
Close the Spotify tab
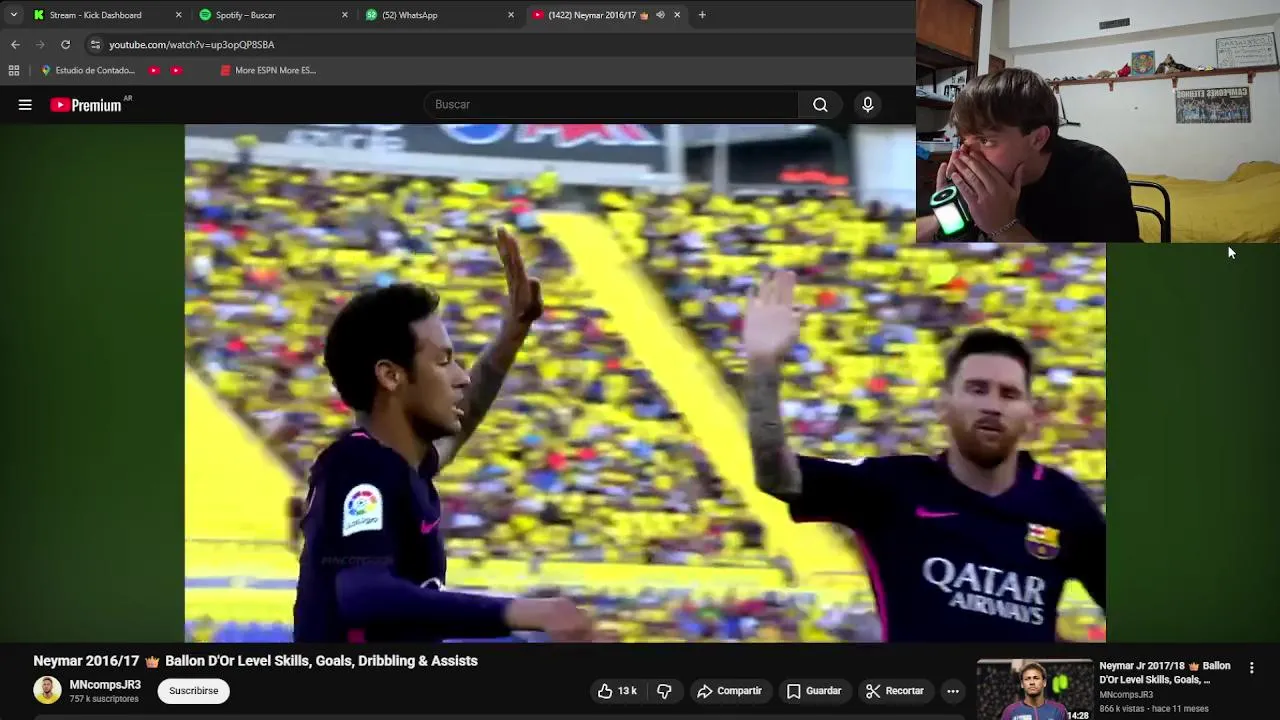(x=345, y=15)
